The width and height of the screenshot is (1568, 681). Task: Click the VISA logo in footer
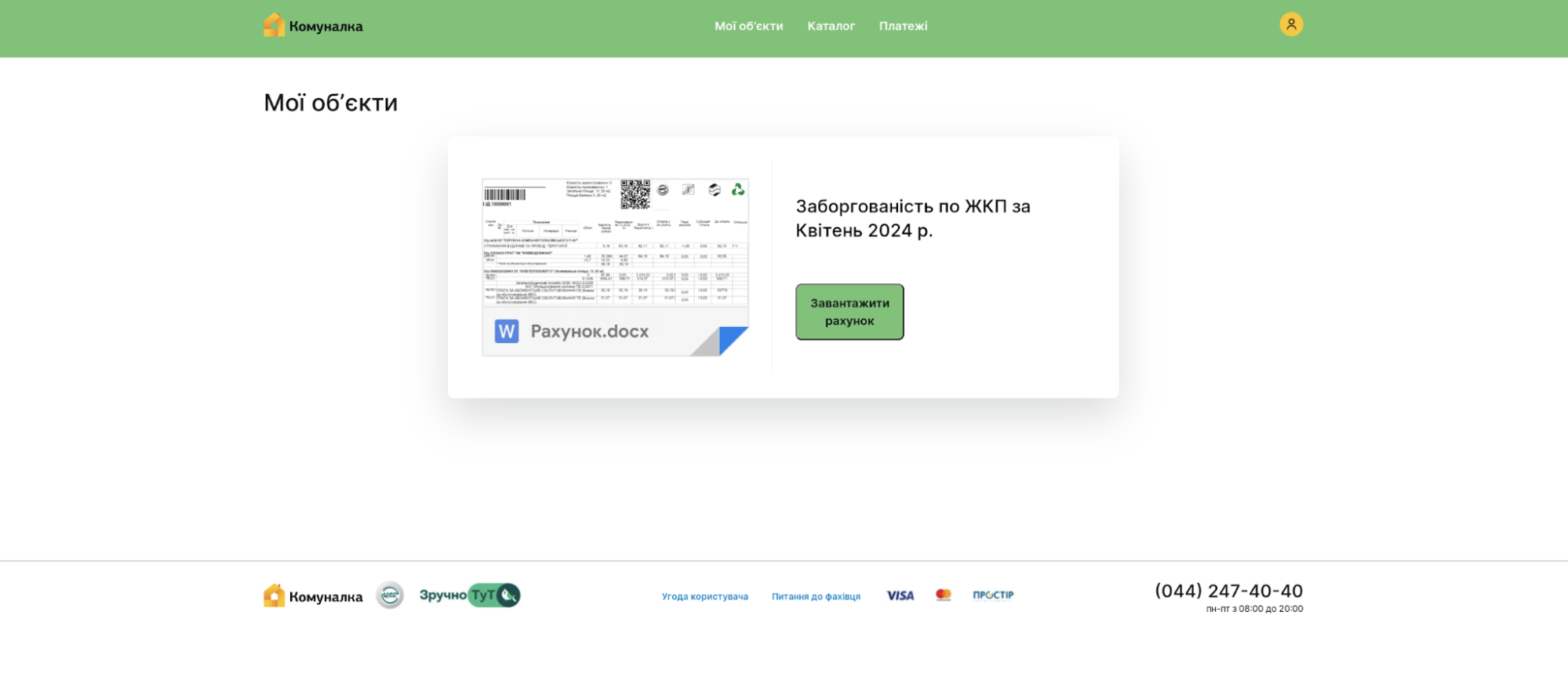[x=900, y=595]
